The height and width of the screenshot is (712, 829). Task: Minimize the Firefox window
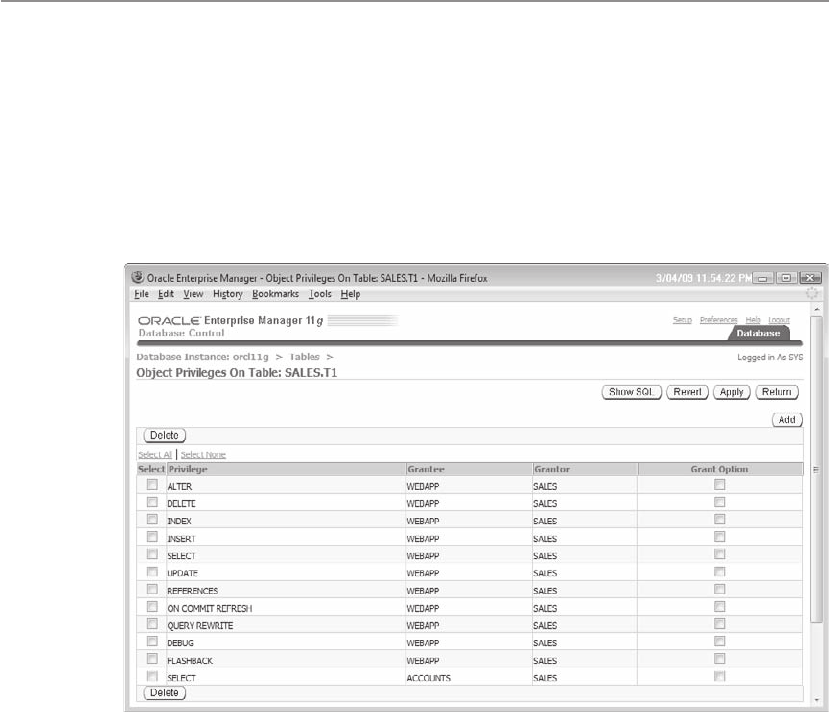pos(763,278)
